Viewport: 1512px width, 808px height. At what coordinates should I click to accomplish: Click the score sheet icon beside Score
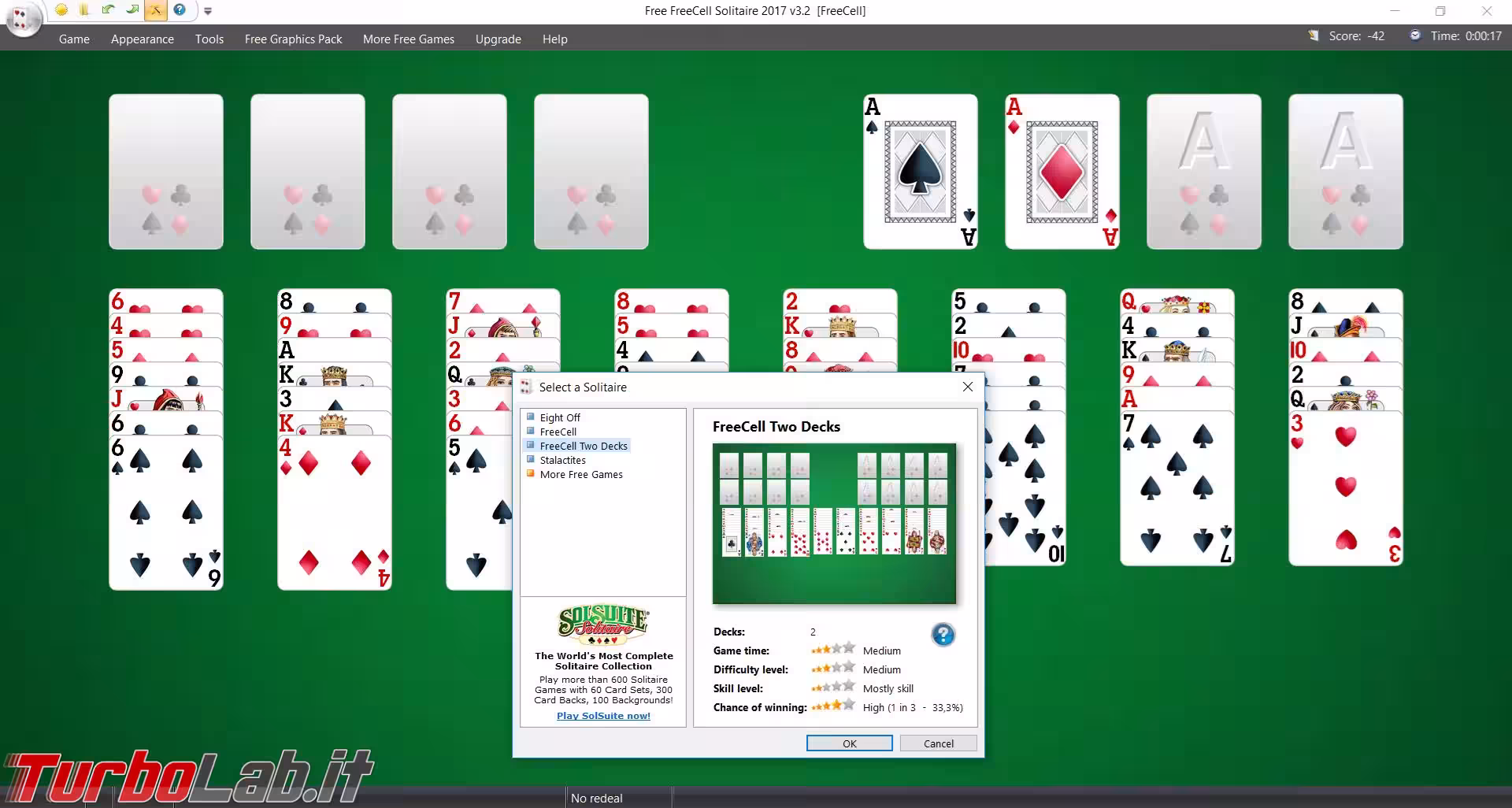click(1314, 35)
